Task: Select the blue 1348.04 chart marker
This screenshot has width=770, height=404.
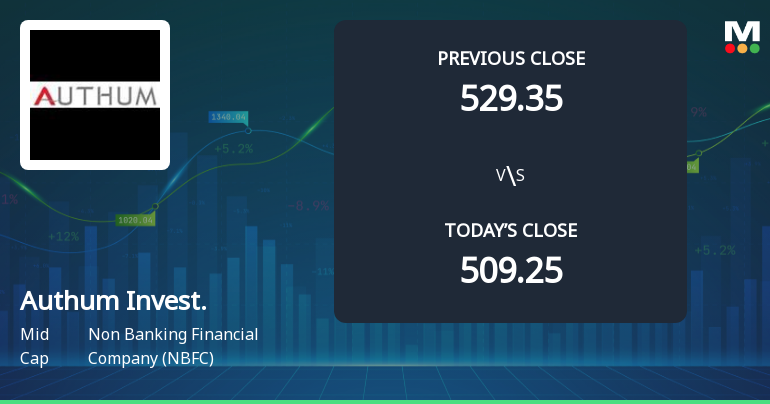Action: pos(227,117)
